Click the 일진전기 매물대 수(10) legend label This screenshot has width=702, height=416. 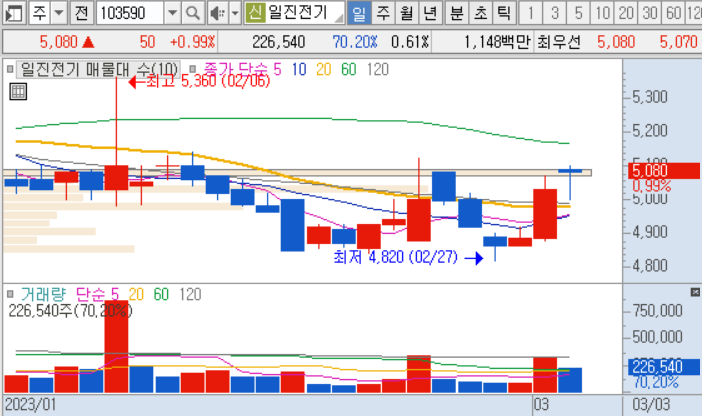click(99, 69)
